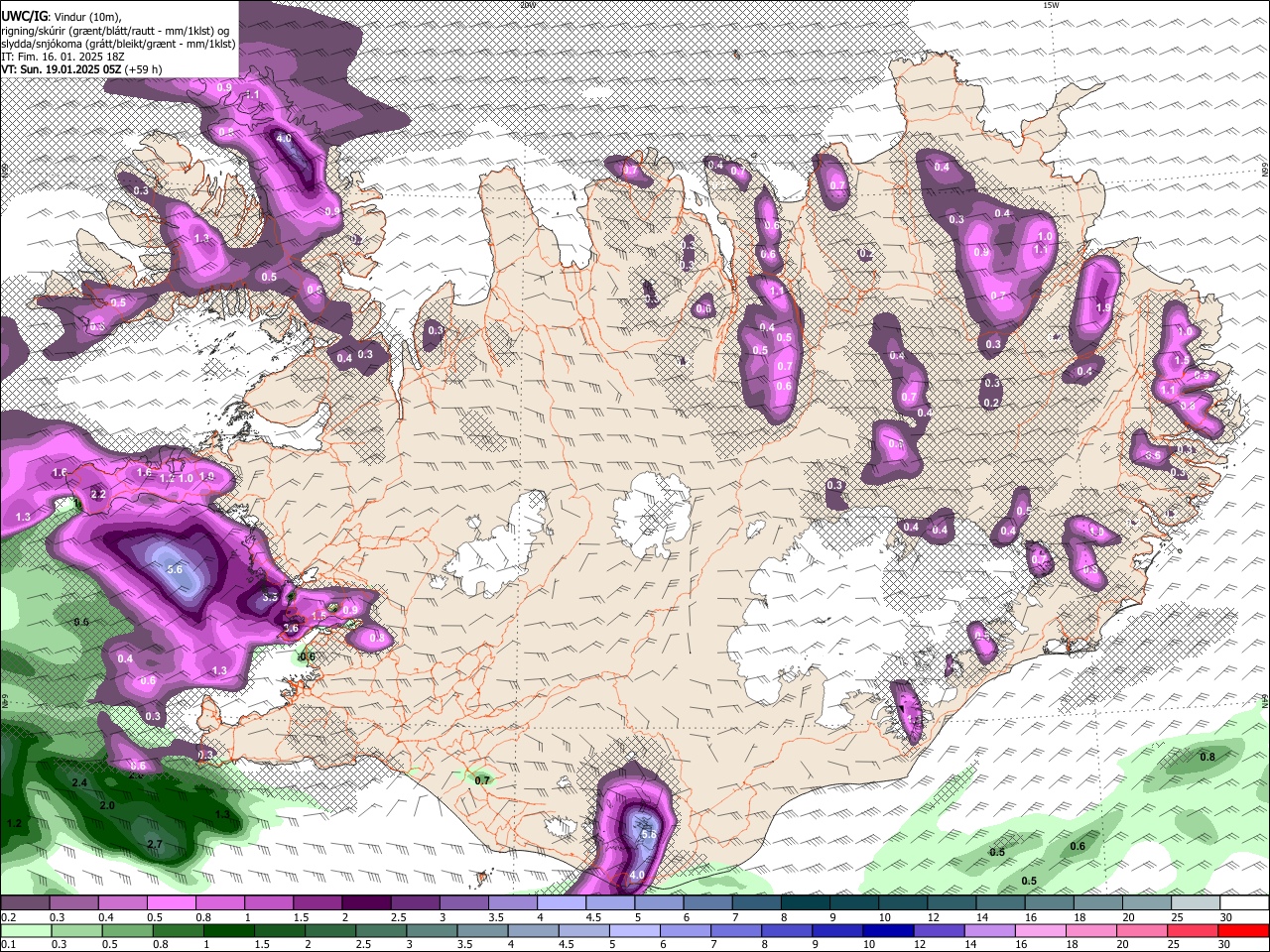Viewport: 1270px width, 952px height.
Task: Click the "VT: Sun. 19.01.2025 05Z (+59 h)" line
Action: coord(81,69)
